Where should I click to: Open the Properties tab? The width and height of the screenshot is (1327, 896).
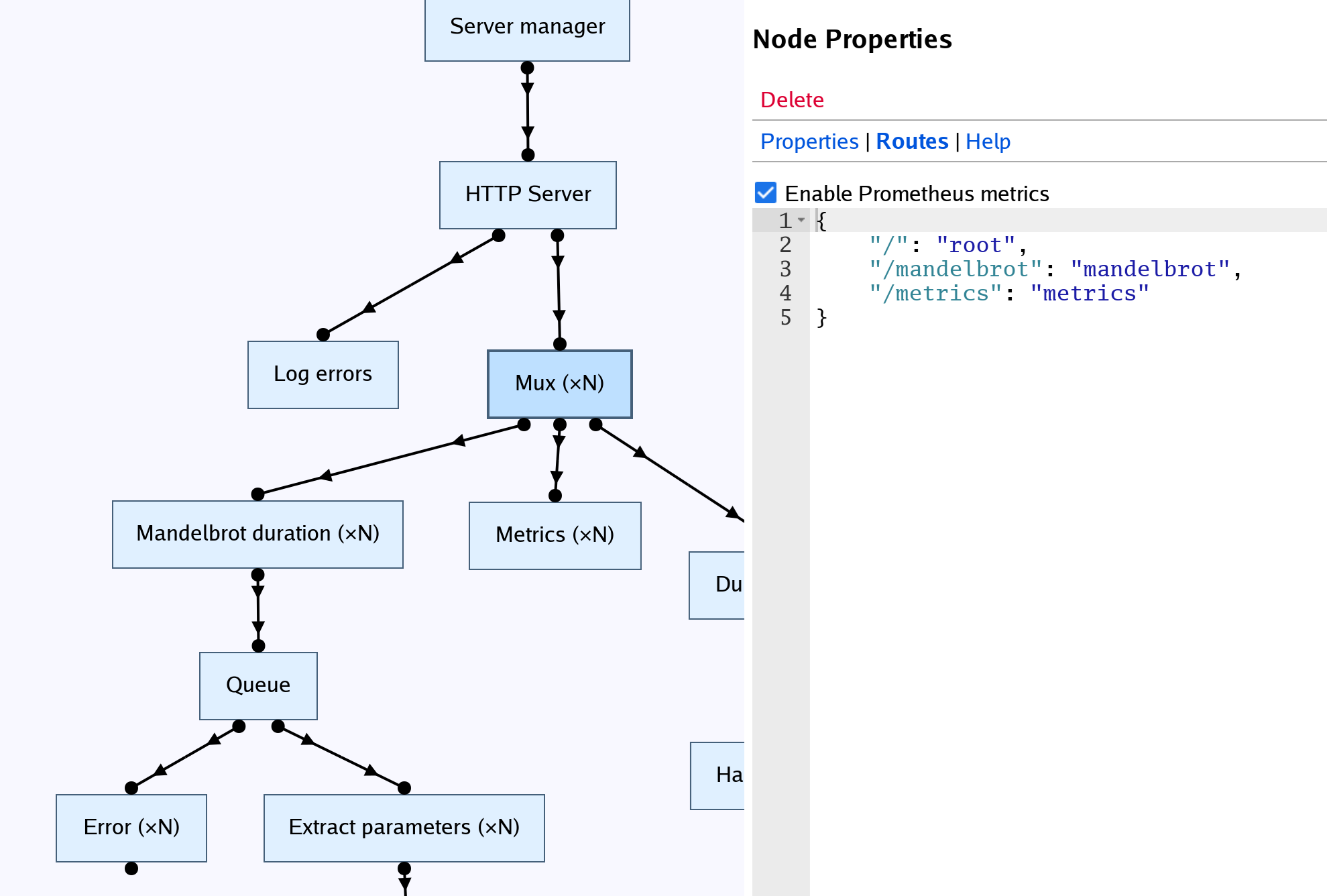pyautogui.click(x=809, y=142)
